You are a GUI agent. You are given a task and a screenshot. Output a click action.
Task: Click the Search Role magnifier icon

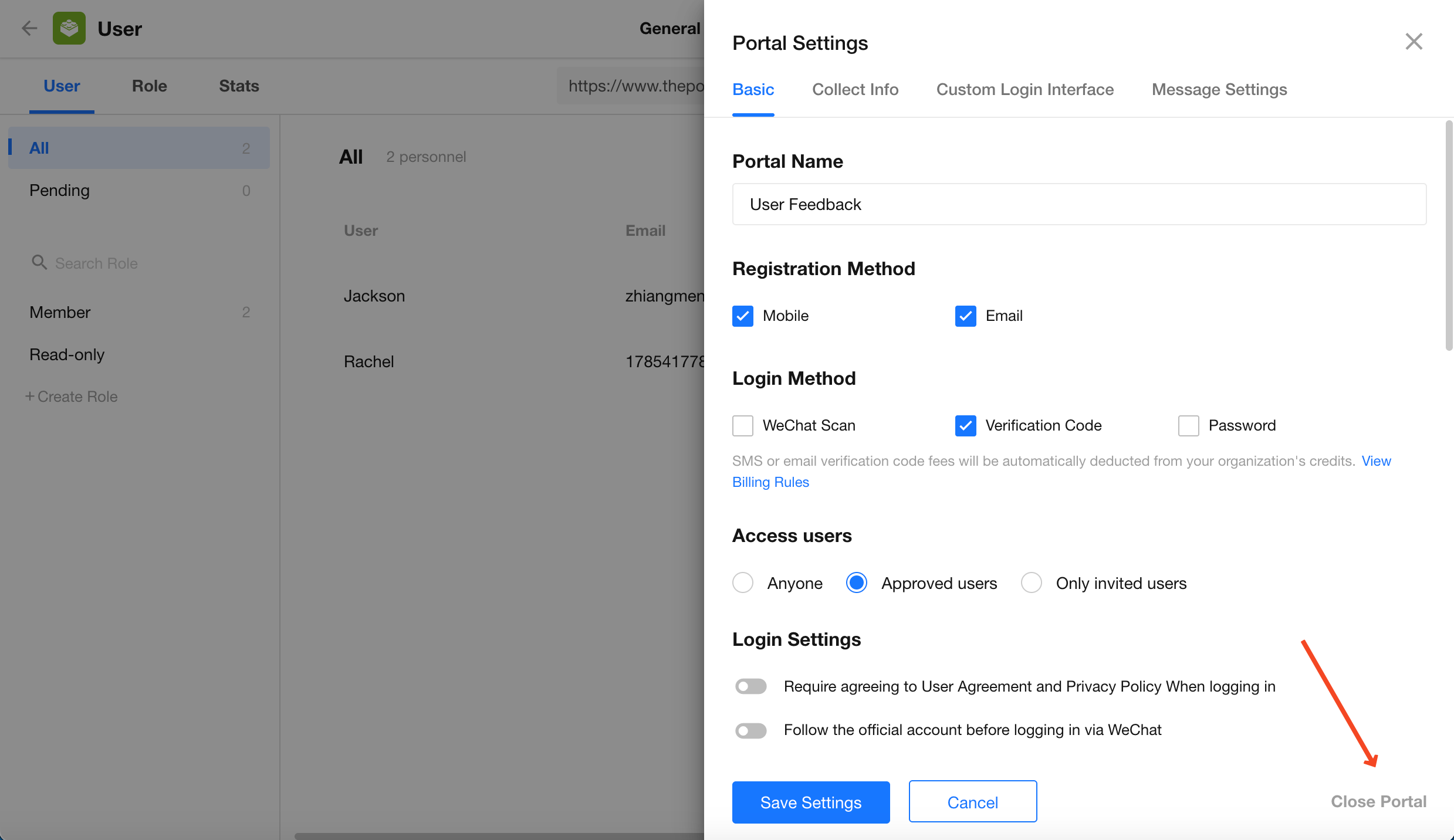[x=39, y=262]
